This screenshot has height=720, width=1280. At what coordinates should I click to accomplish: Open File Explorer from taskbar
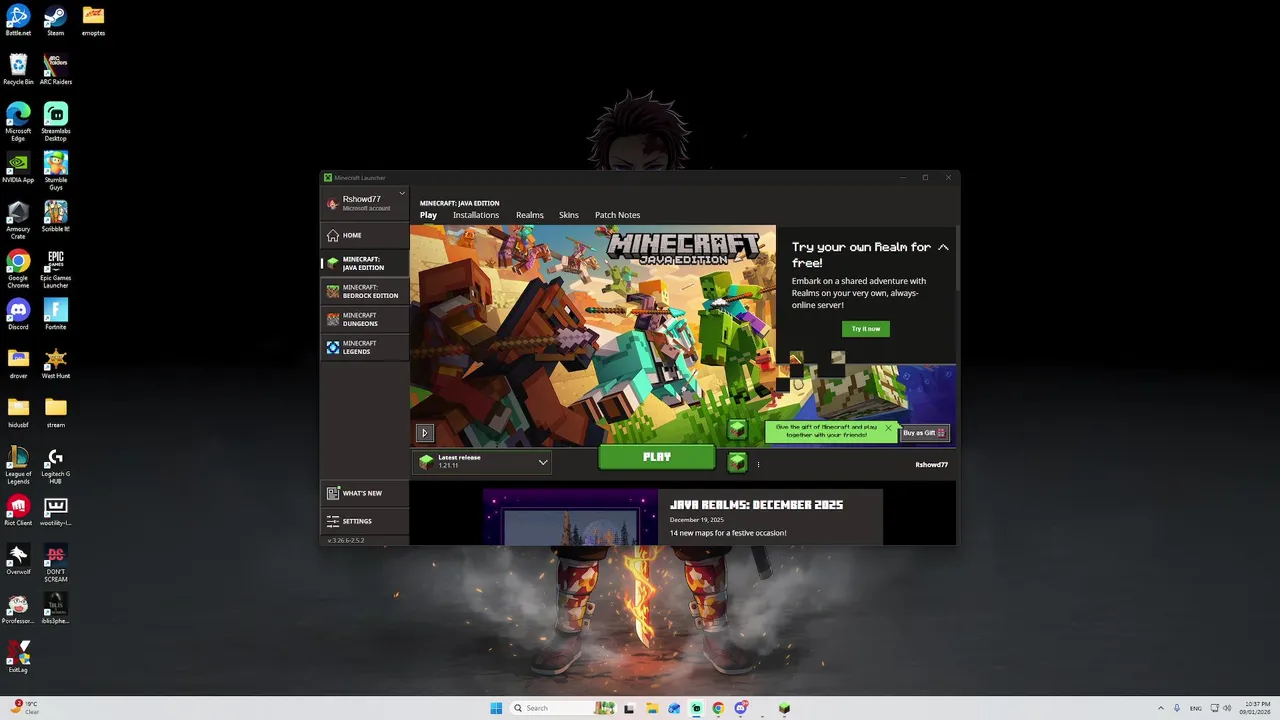[652, 708]
